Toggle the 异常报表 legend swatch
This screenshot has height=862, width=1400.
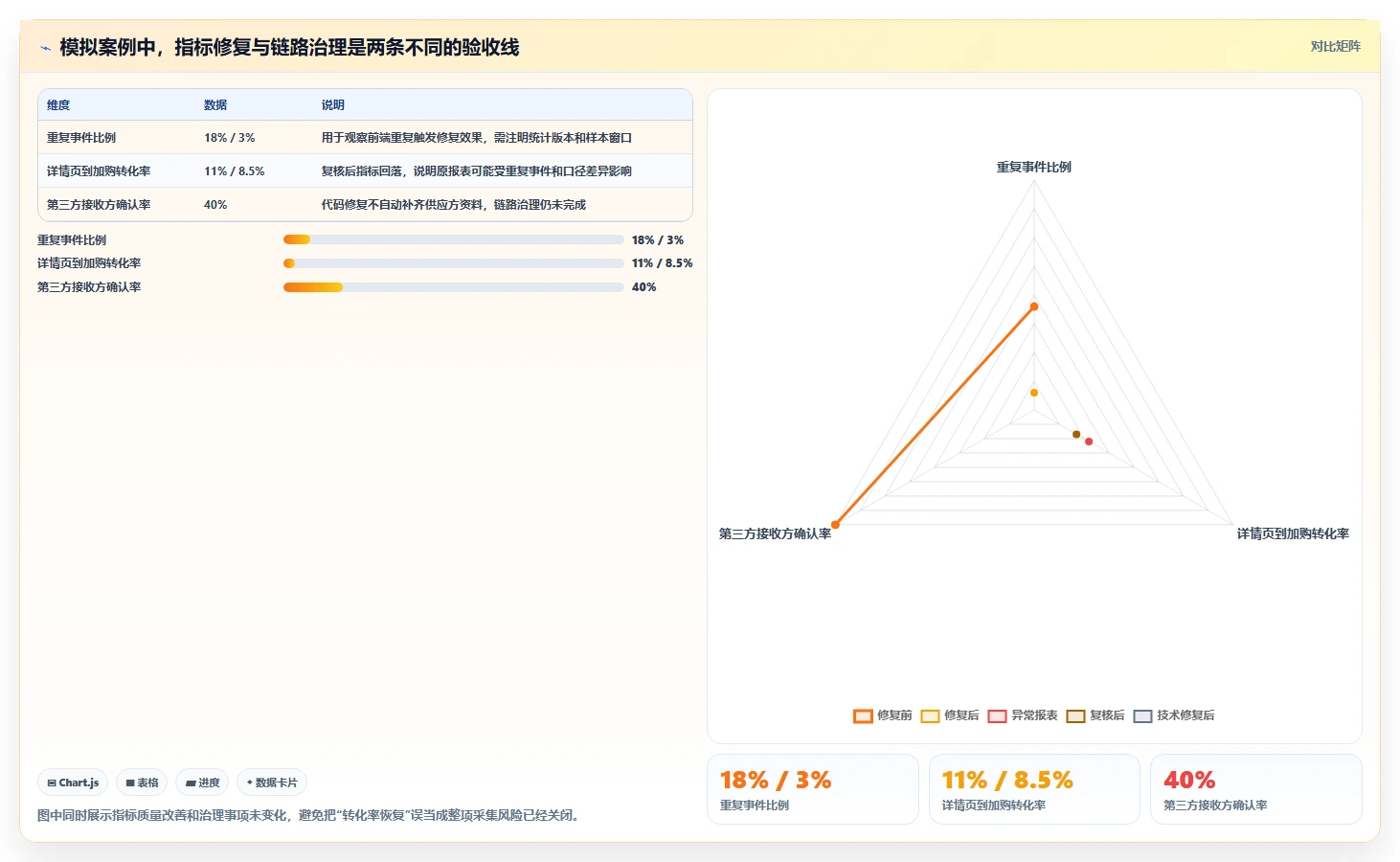coord(997,715)
